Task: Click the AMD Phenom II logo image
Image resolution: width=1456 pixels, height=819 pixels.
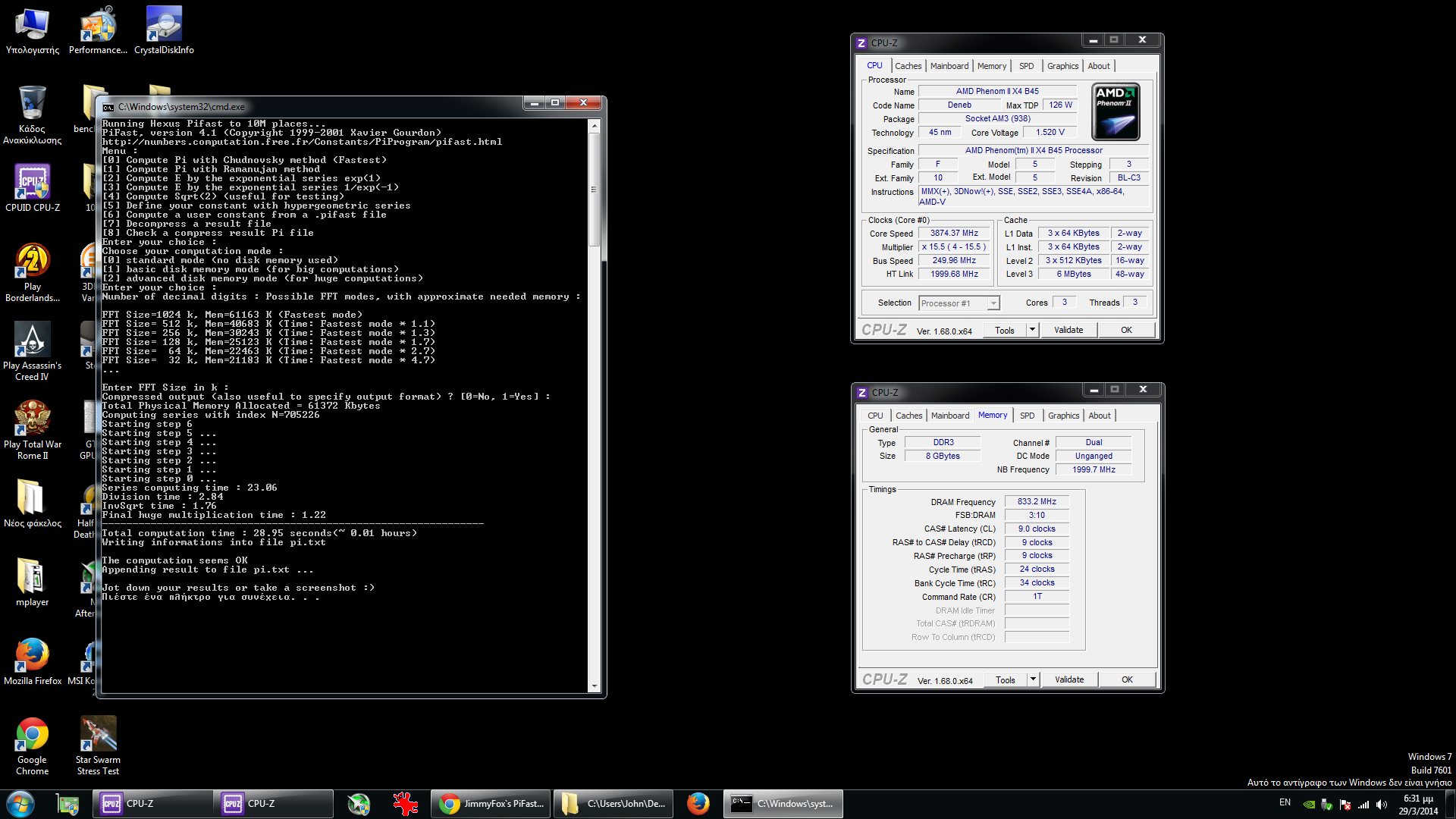Action: 1116,112
